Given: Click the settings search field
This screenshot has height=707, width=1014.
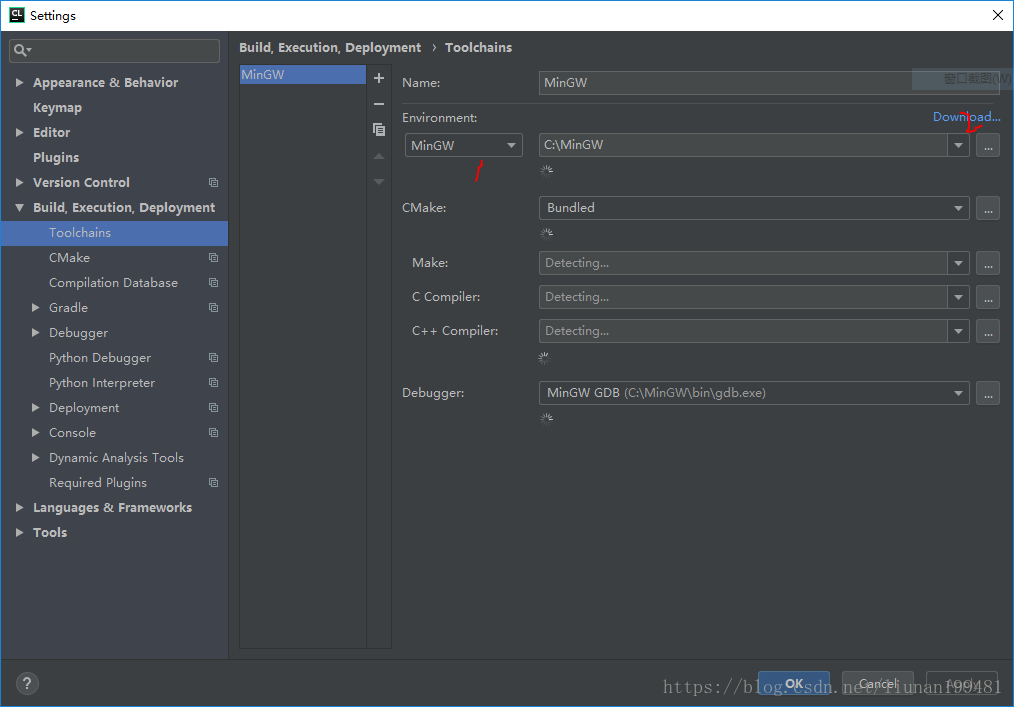Looking at the screenshot, I should (x=114, y=50).
